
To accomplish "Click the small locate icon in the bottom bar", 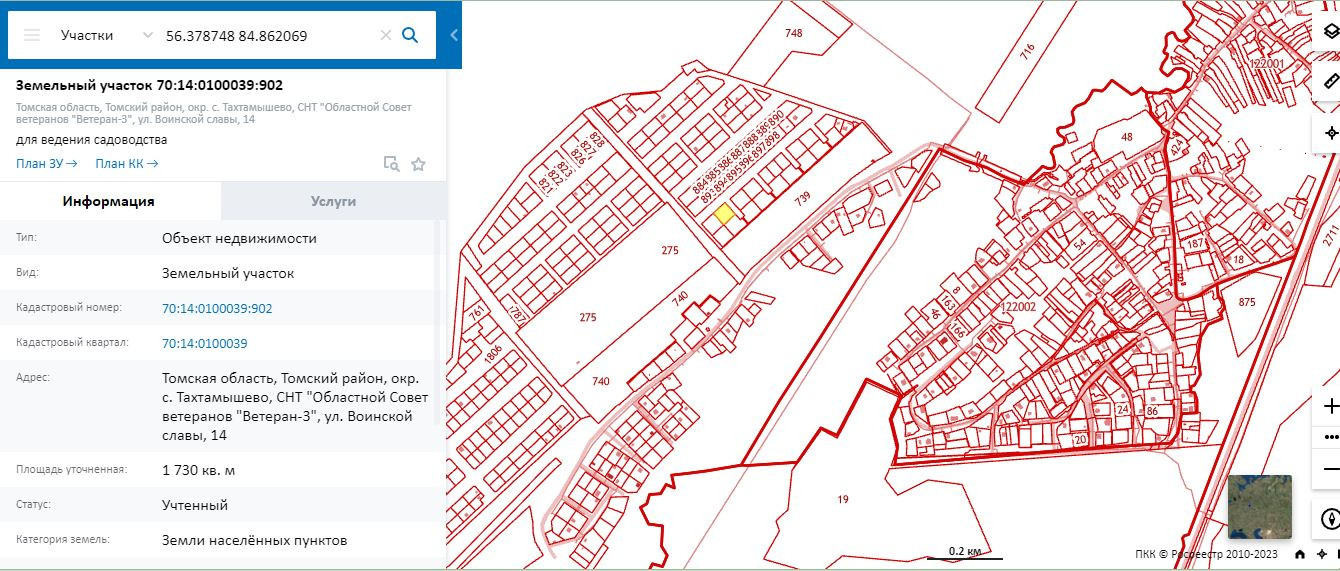I will pyautogui.click(x=1322, y=555).
